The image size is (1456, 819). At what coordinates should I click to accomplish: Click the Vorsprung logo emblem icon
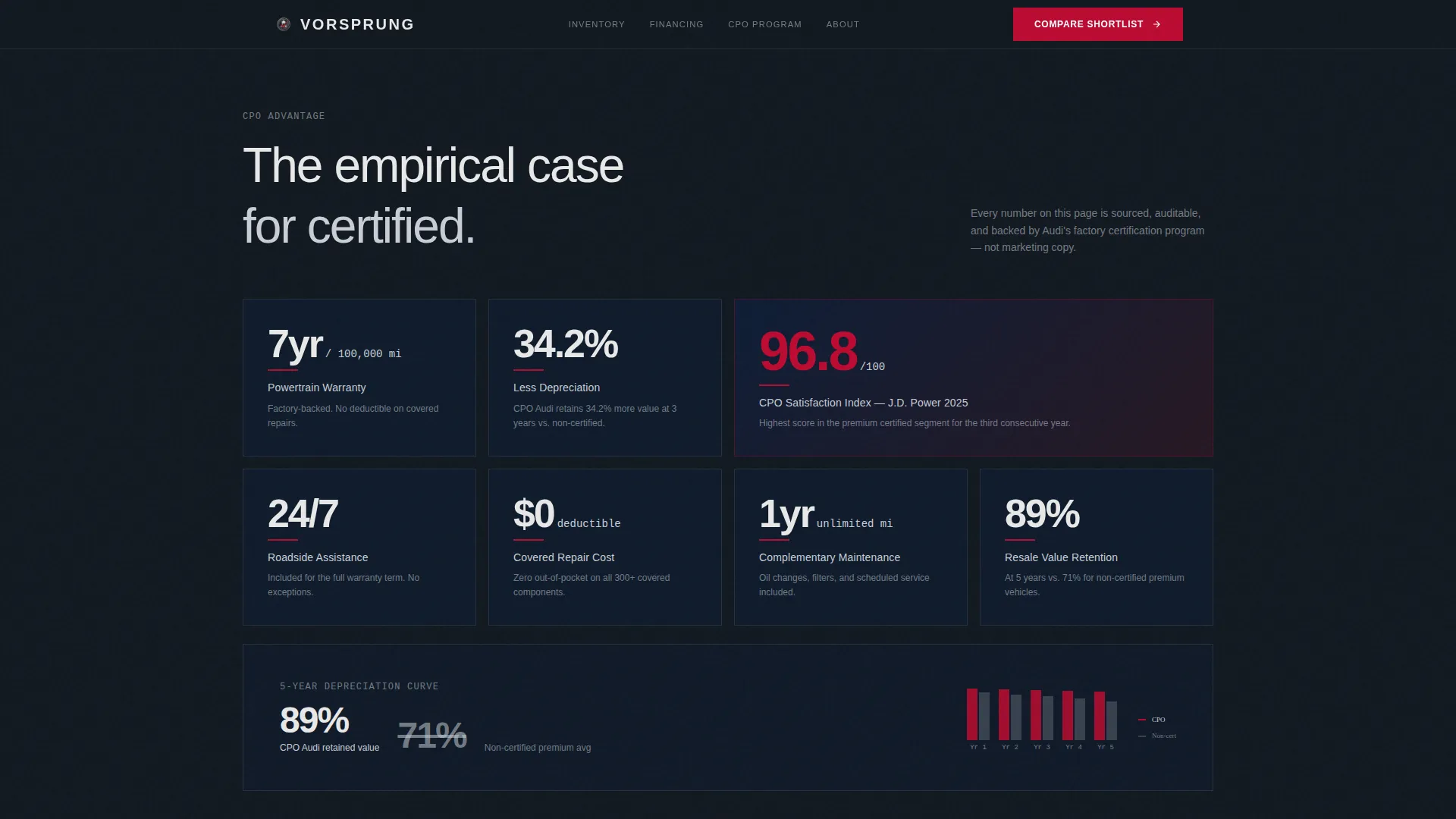pyautogui.click(x=284, y=24)
